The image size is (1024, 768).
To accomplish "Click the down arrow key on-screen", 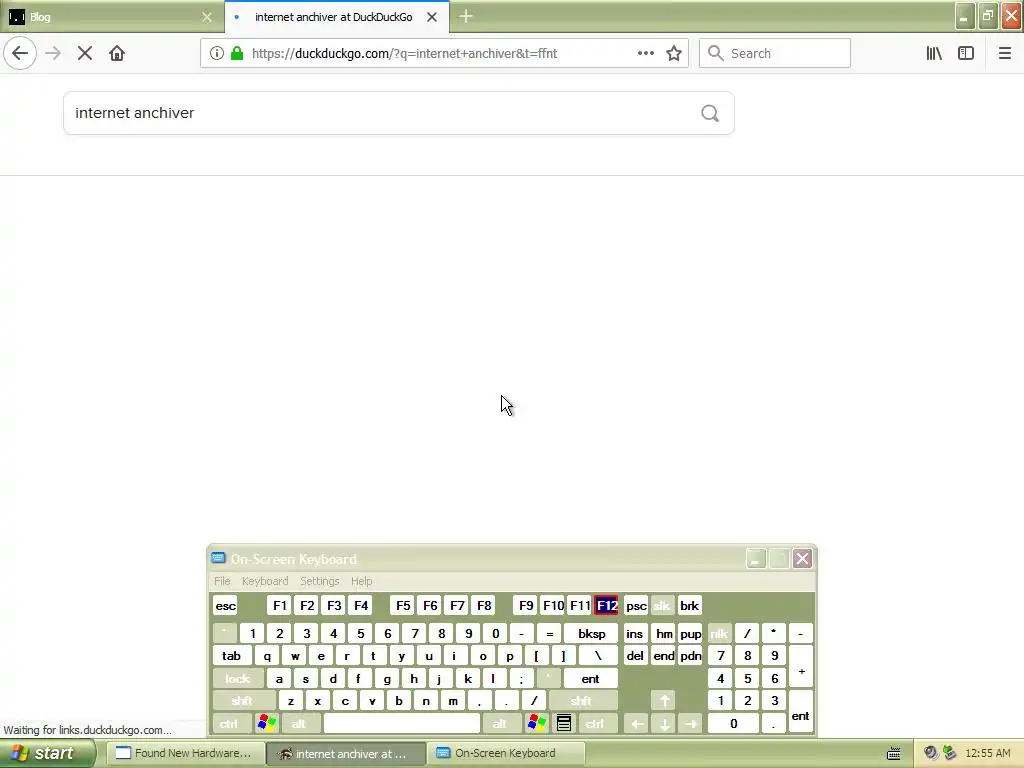I will [x=664, y=724].
